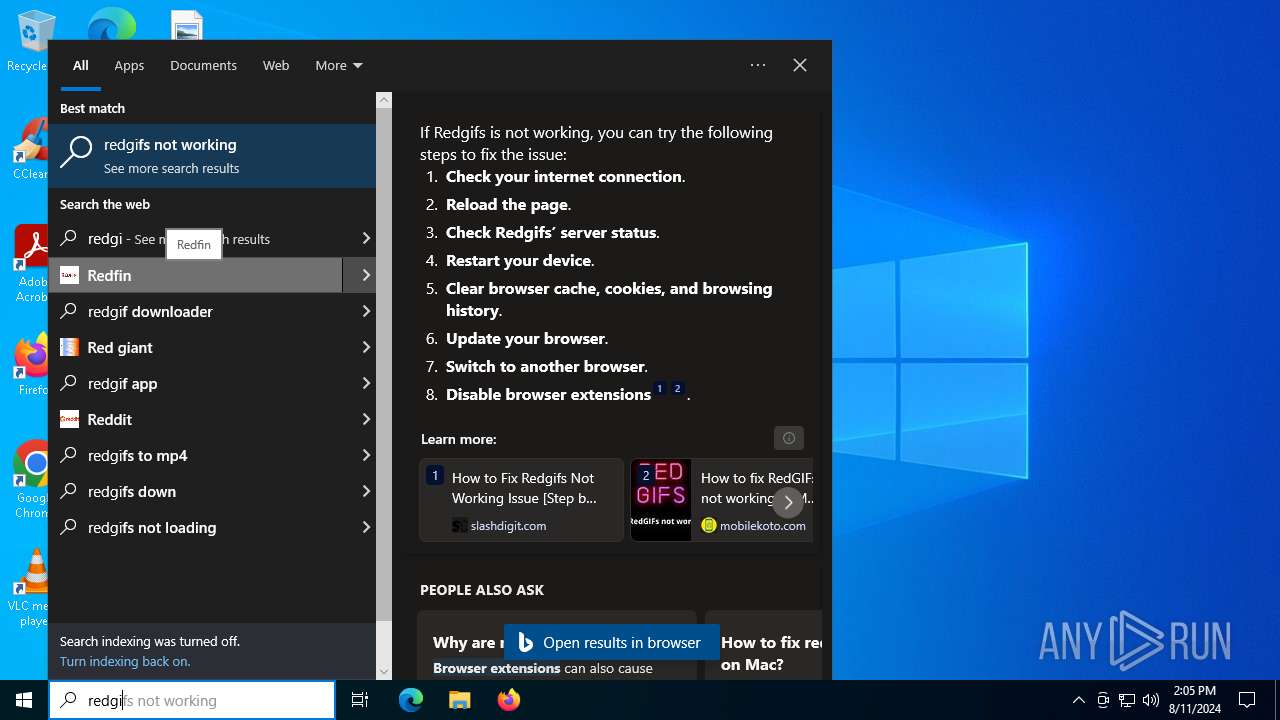Screen dimensions: 1280x720
Task: Open the Reddit suggestion icon
Action: point(69,419)
